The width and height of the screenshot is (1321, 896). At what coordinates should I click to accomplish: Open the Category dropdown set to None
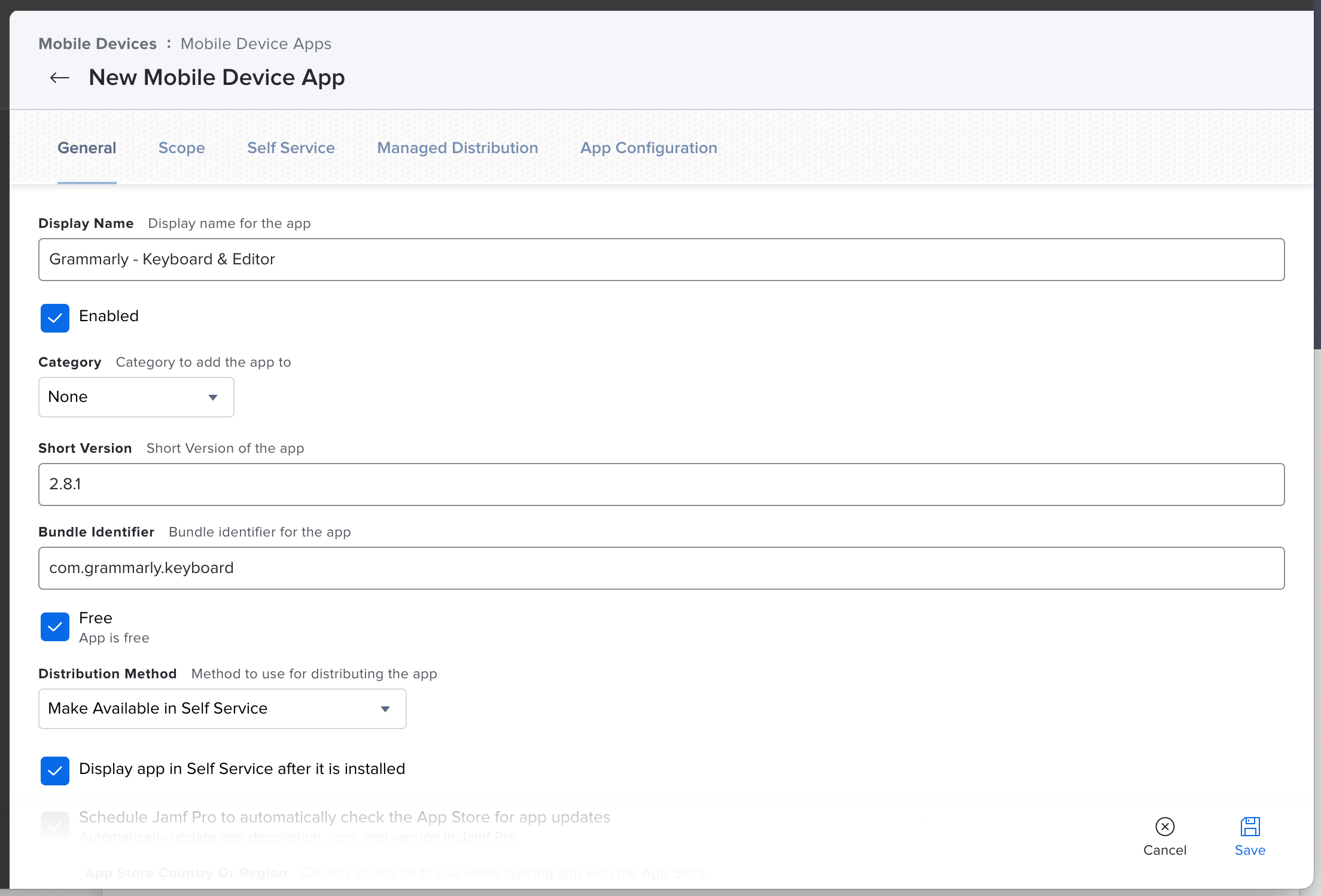136,397
